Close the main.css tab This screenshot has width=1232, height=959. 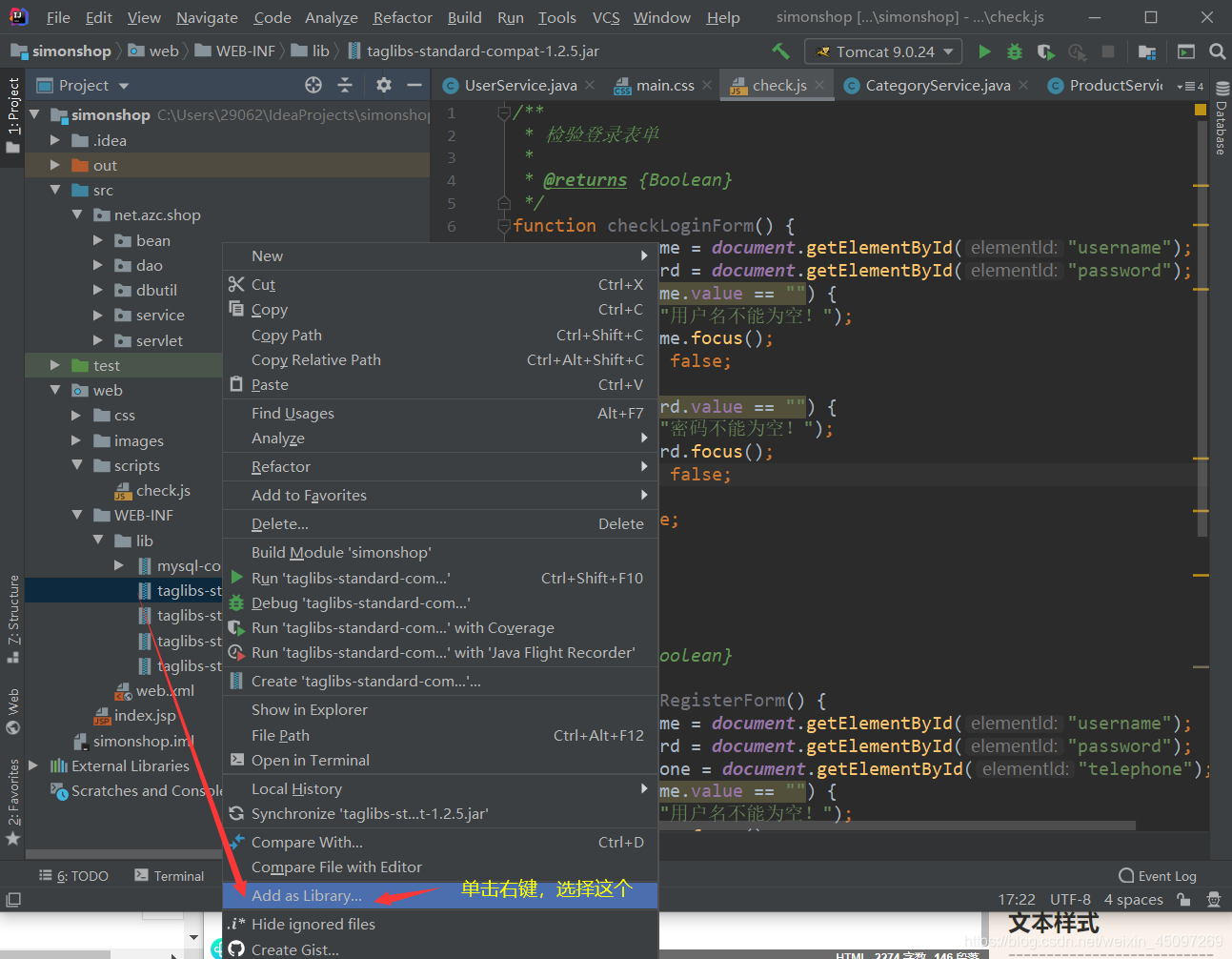[x=707, y=85]
